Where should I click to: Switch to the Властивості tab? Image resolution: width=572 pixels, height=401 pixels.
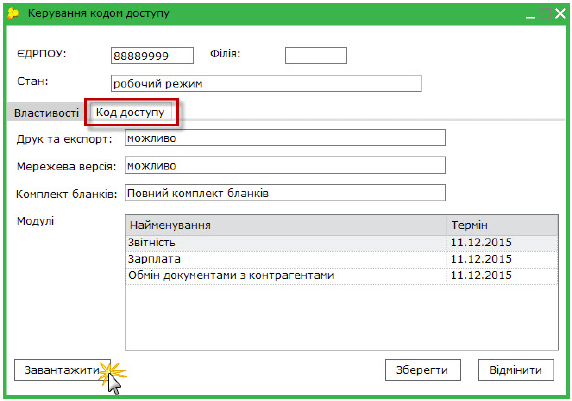[46, 113]
